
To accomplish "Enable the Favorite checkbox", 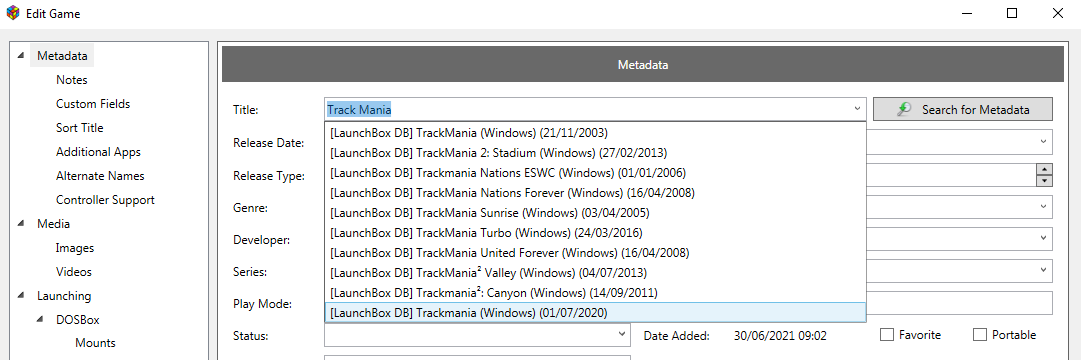I will [x=887, y=334].
